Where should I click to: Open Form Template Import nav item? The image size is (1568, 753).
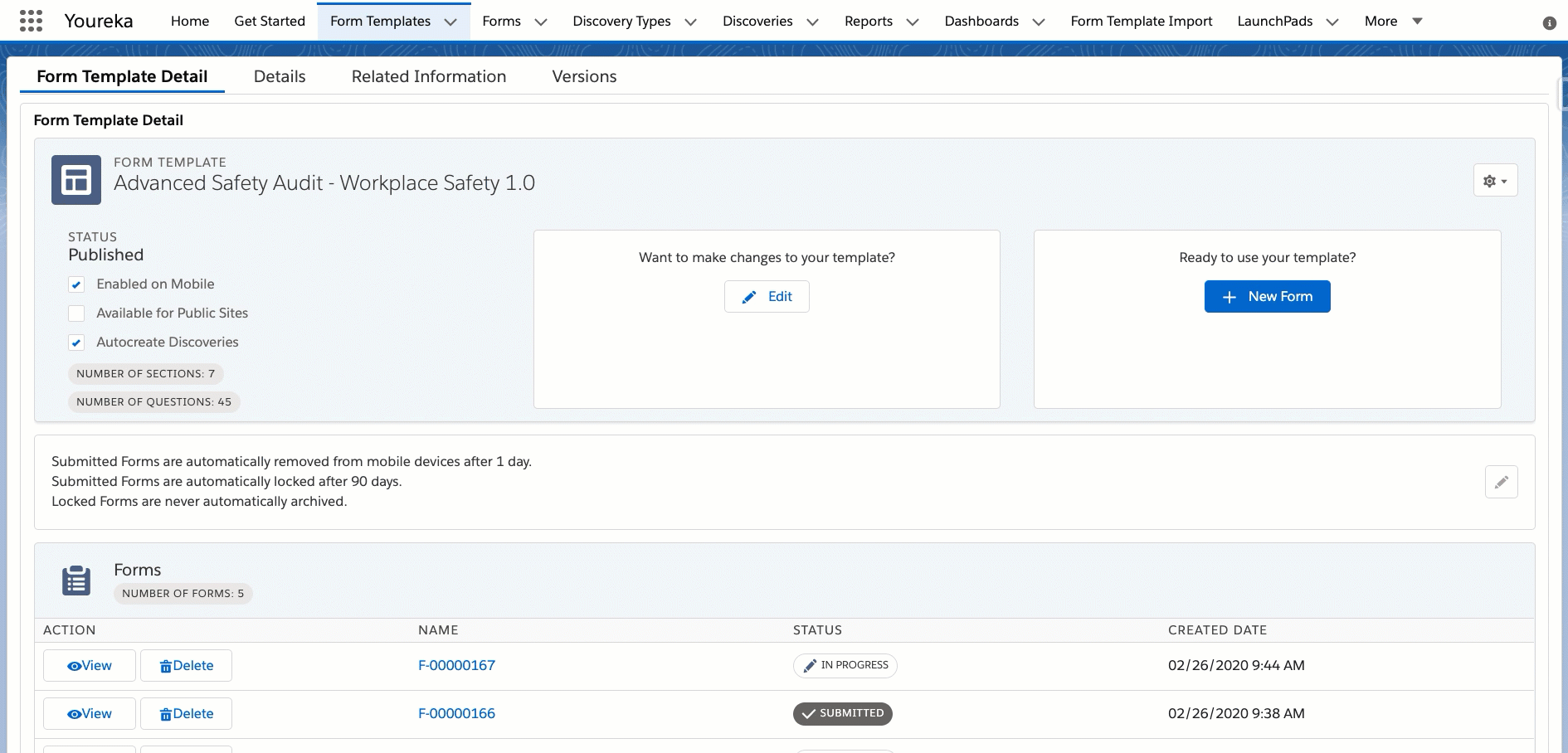(x=1141, y=21)
